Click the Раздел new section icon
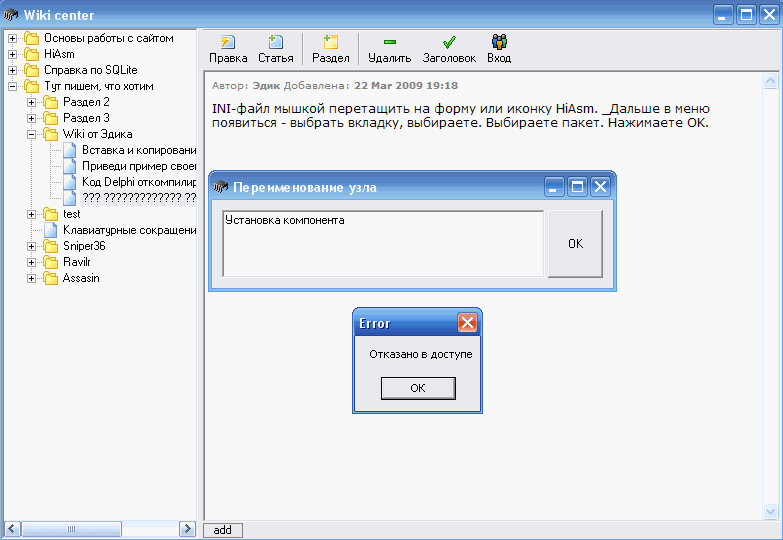The width and height of the screenshot is (783, 540). point(331,42)
